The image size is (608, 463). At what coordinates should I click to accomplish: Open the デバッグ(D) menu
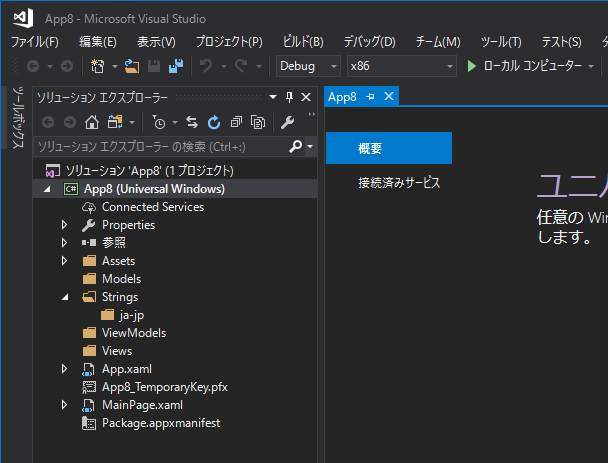click(x=370, y=41)
